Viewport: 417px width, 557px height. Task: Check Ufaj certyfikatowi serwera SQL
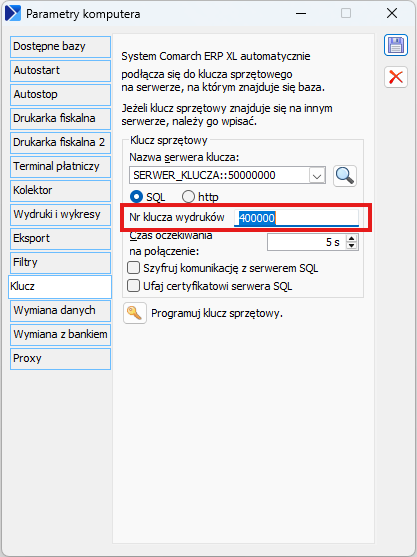[x=134, y=286]
